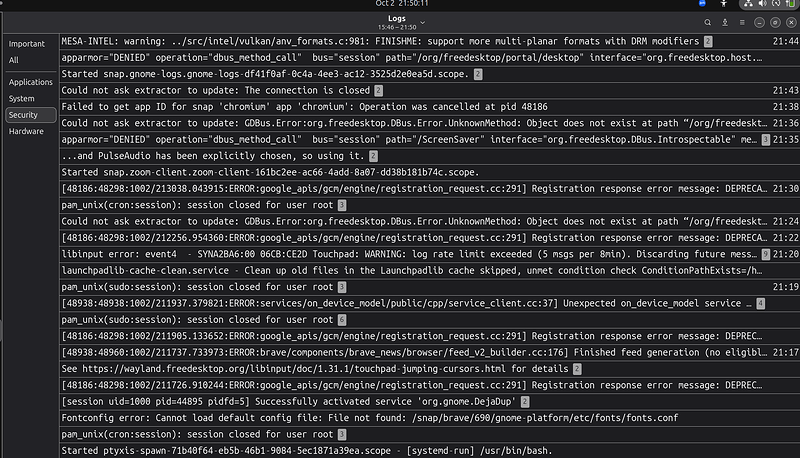Screen dimensions: 800x458
Task: Open libinput error Touchpad log entry
Action: (430, 254)
